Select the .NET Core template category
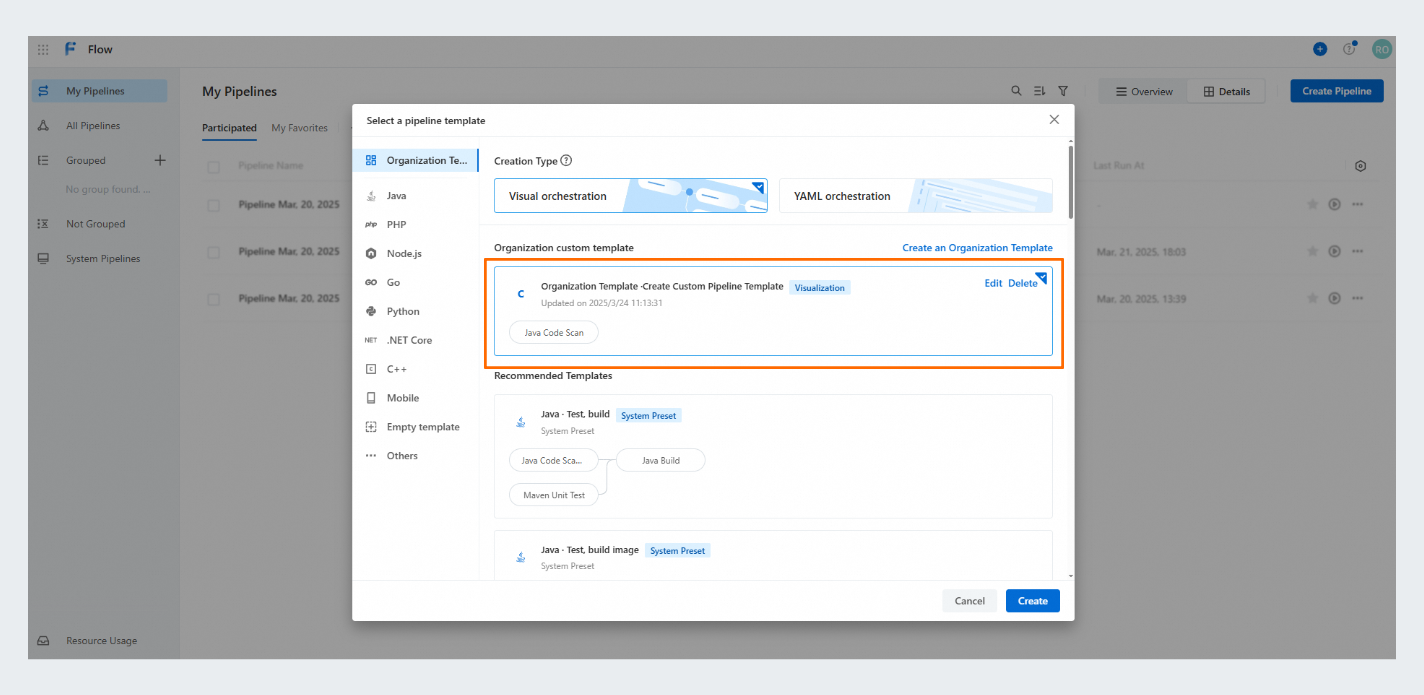 tap(416, 340)
